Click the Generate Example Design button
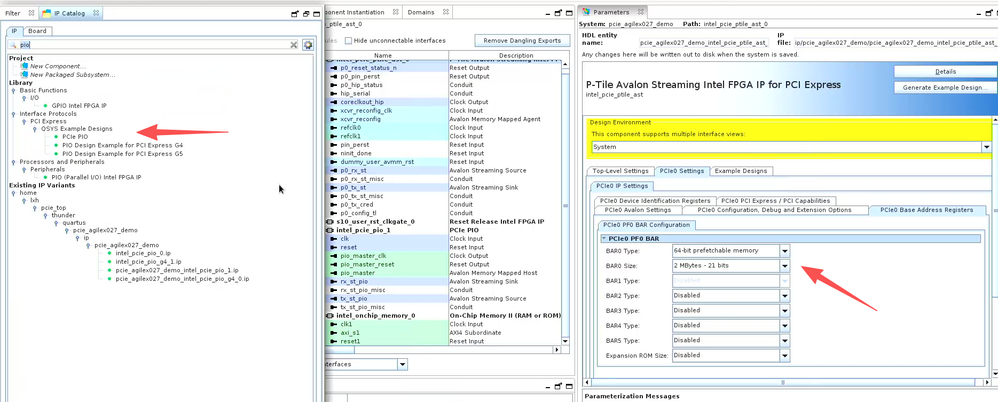The image size is (998, 402). coord(944,88)
